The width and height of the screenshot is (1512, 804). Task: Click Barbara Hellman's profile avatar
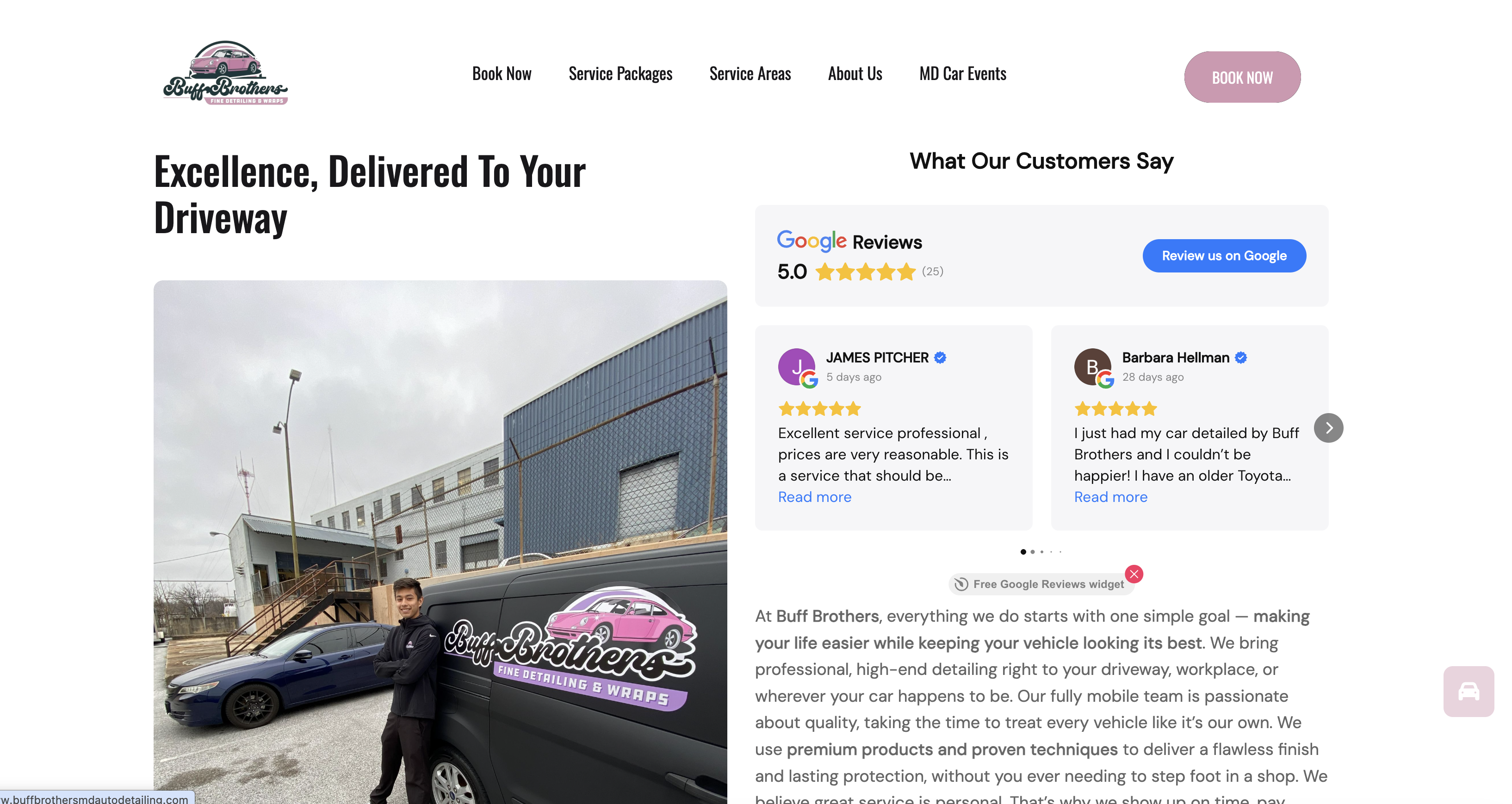click(1092, 367)
